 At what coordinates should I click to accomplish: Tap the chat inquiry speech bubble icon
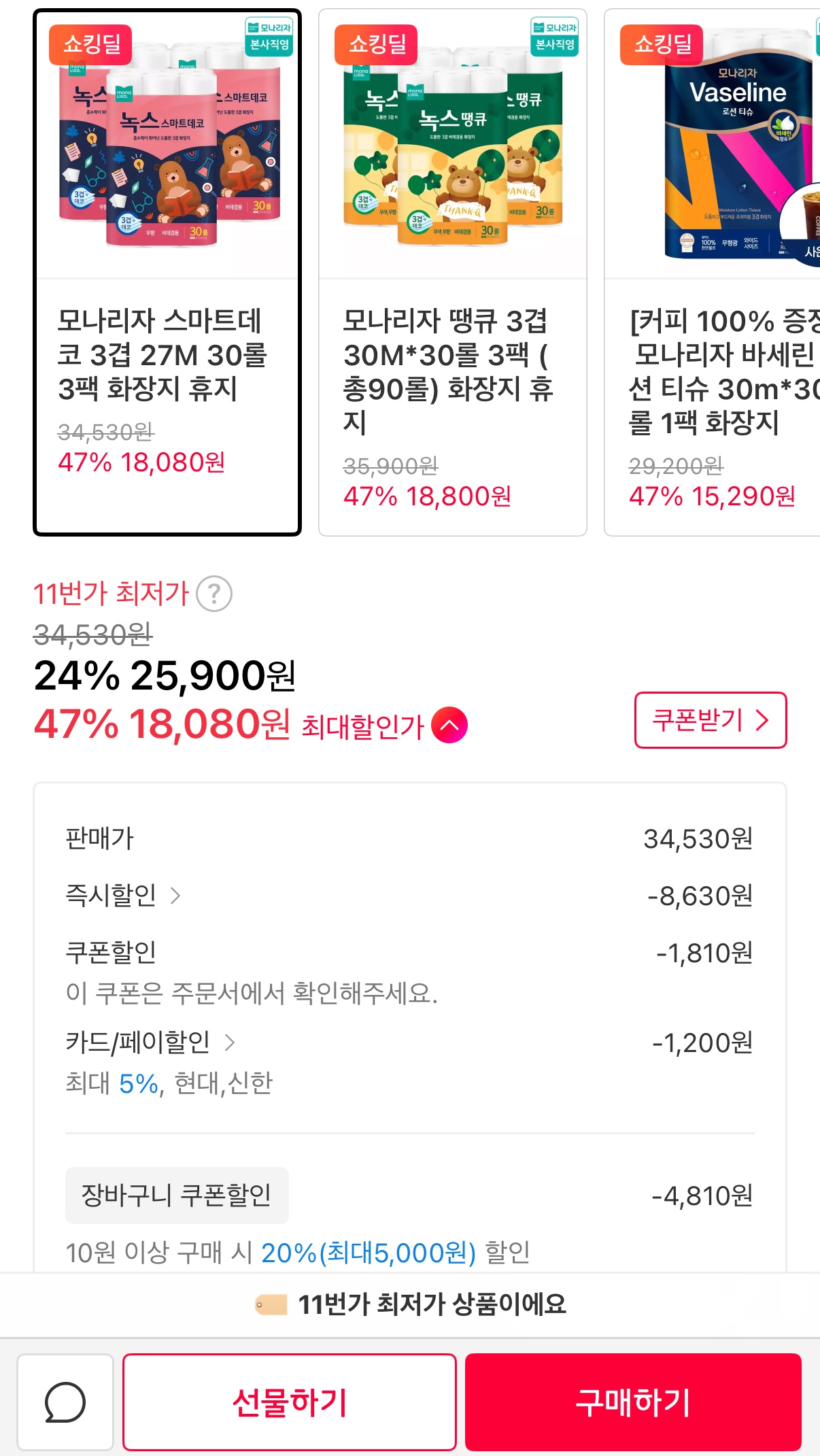[65, 1402]
